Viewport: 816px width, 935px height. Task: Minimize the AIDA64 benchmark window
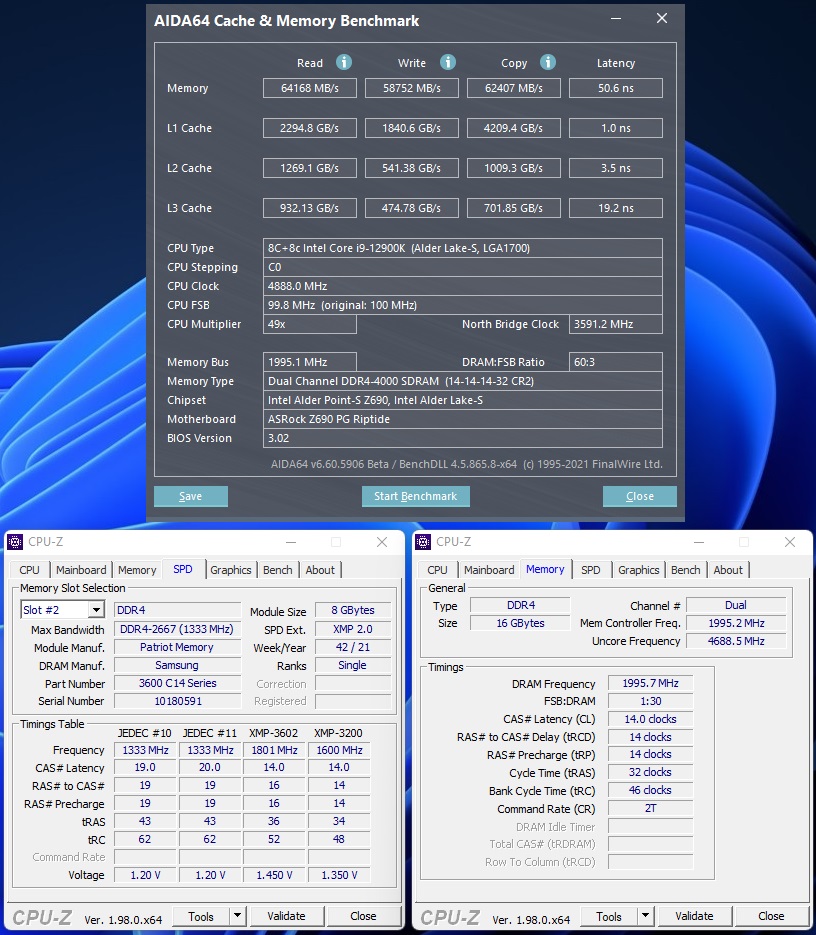[616, 18]
